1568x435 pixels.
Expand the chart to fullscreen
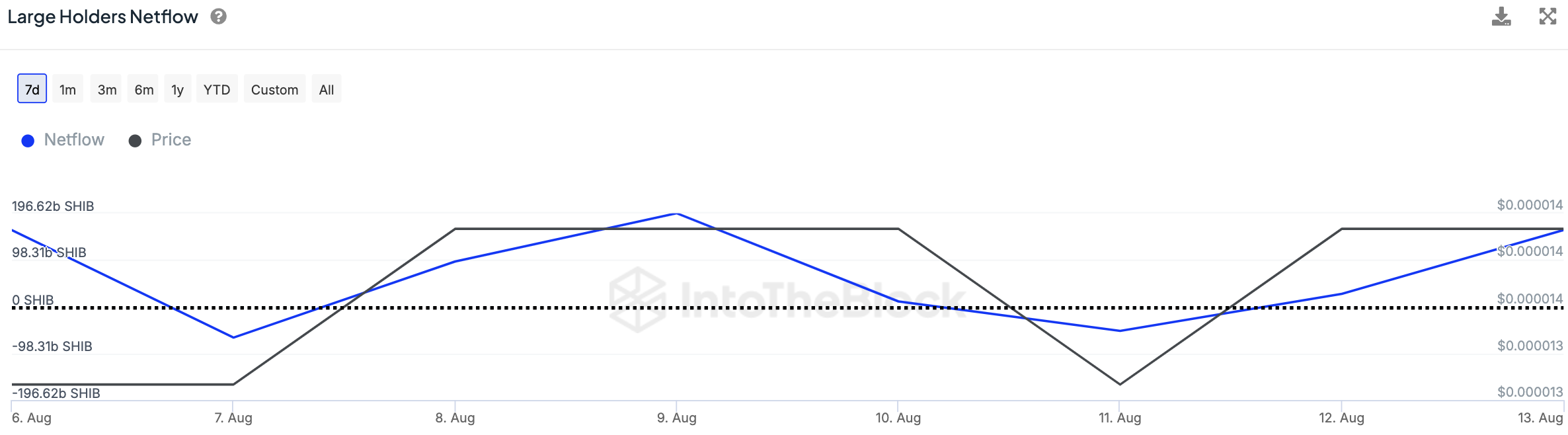[x=1548, y=17]
